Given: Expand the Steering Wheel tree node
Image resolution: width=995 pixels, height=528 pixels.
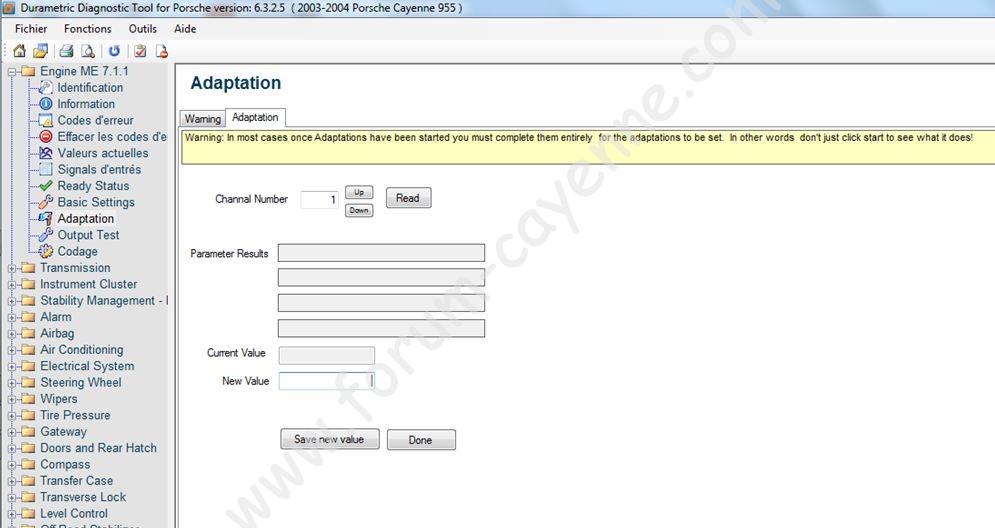Looking at the screenshot, I should click(11, 383).
